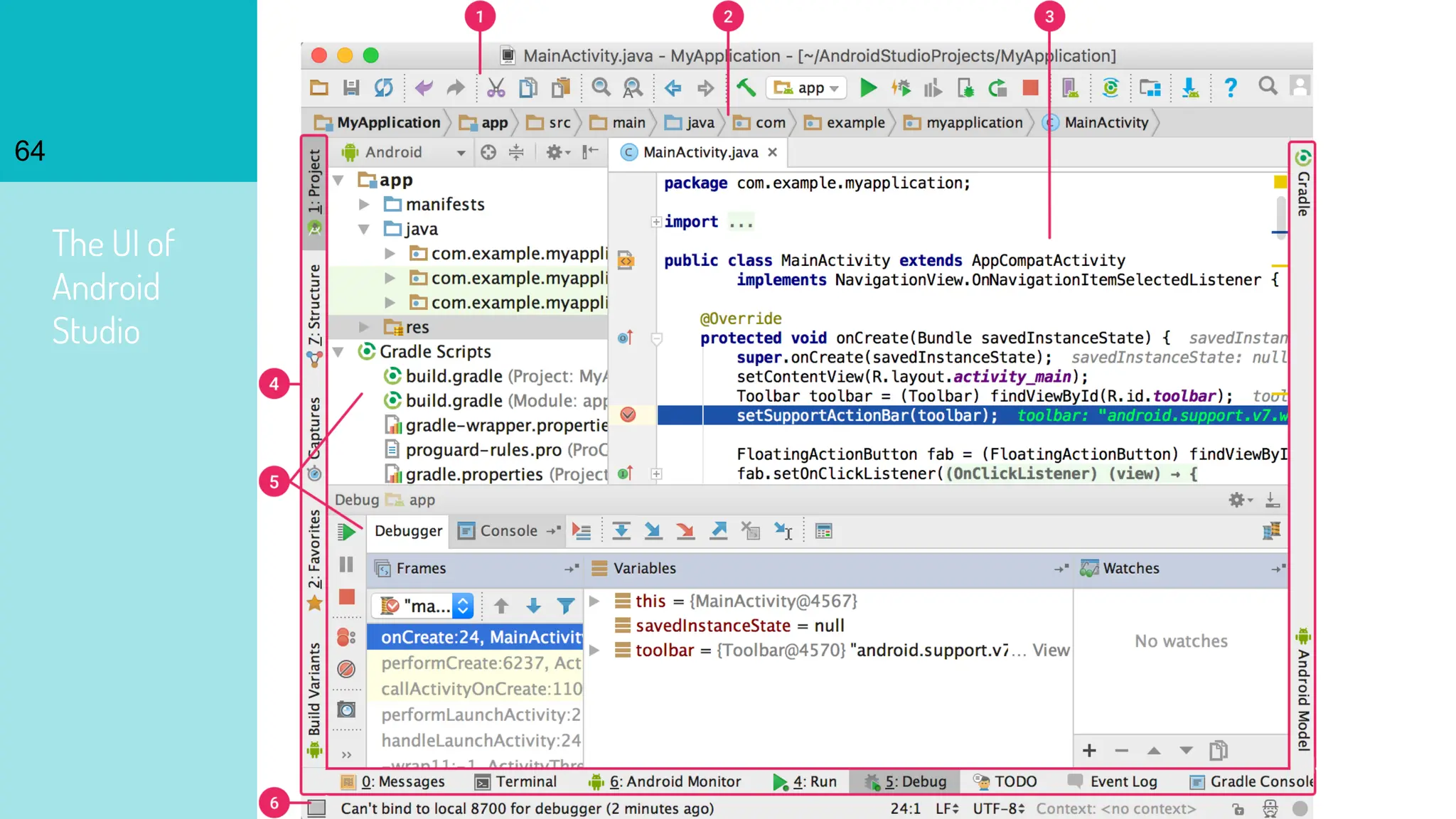Open the SDK Manager download icon
The width and height of the screenshot is (1456, 819).
(x=1190, y=88)
